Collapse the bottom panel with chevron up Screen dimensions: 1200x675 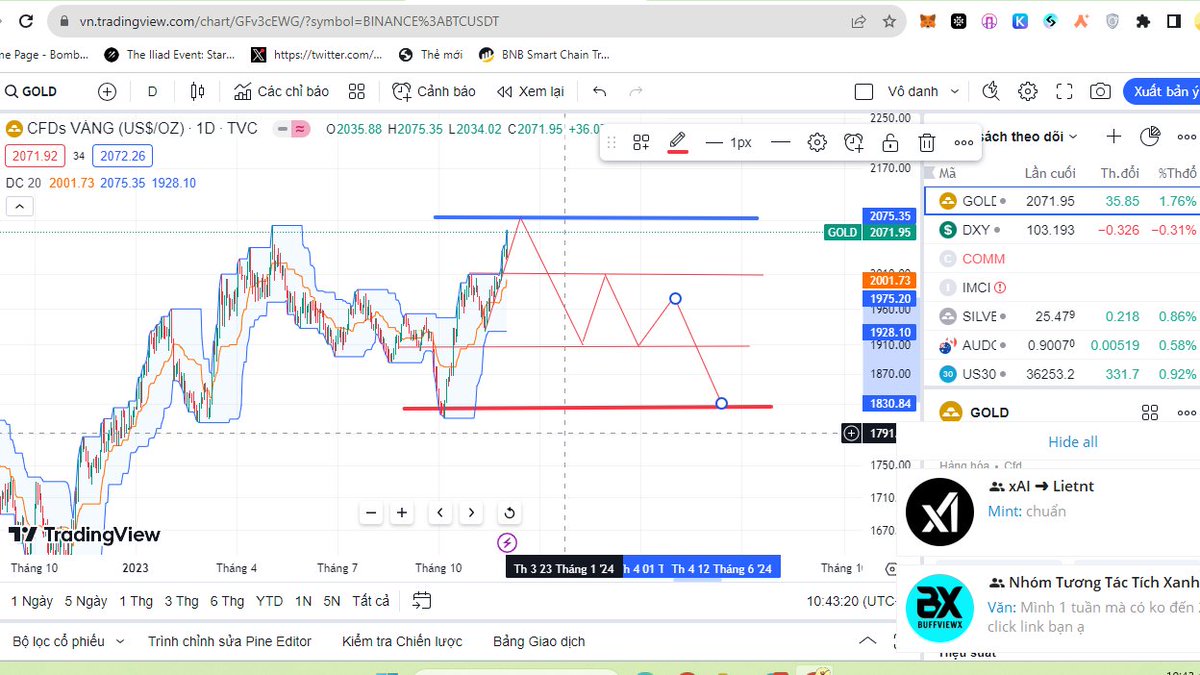(867, 640)
